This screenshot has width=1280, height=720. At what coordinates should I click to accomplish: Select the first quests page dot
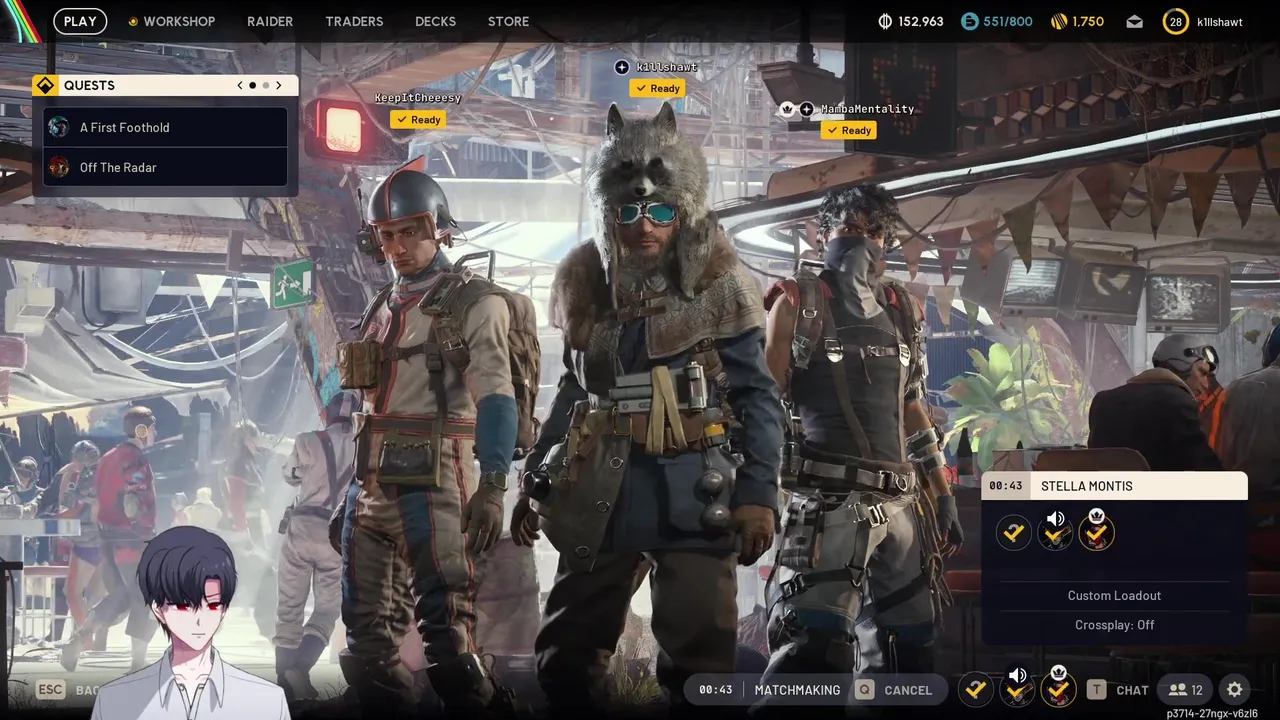pyautogui.click(x=252, y=85)
